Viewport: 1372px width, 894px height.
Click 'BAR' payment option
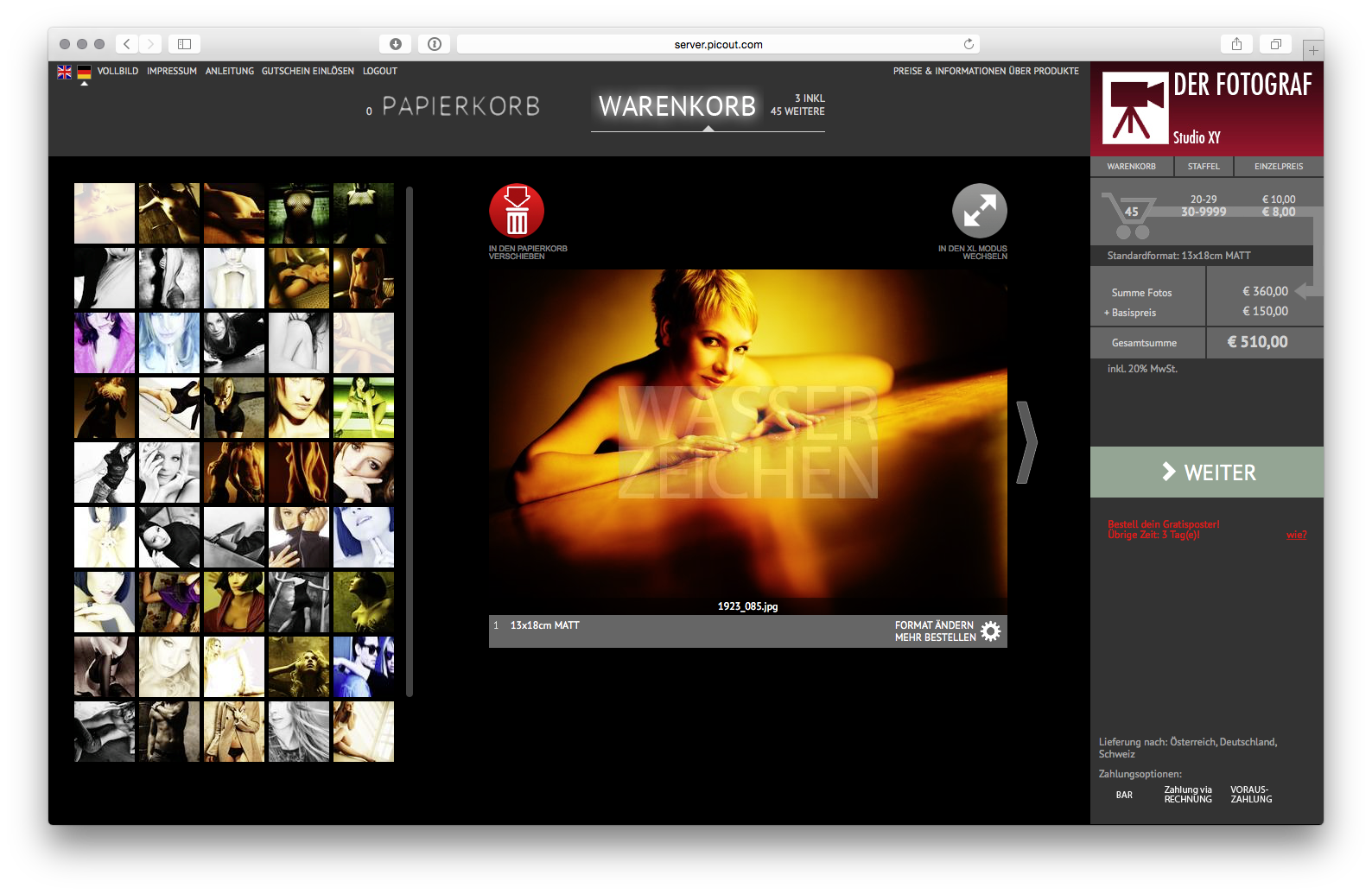pos(1124,795)
